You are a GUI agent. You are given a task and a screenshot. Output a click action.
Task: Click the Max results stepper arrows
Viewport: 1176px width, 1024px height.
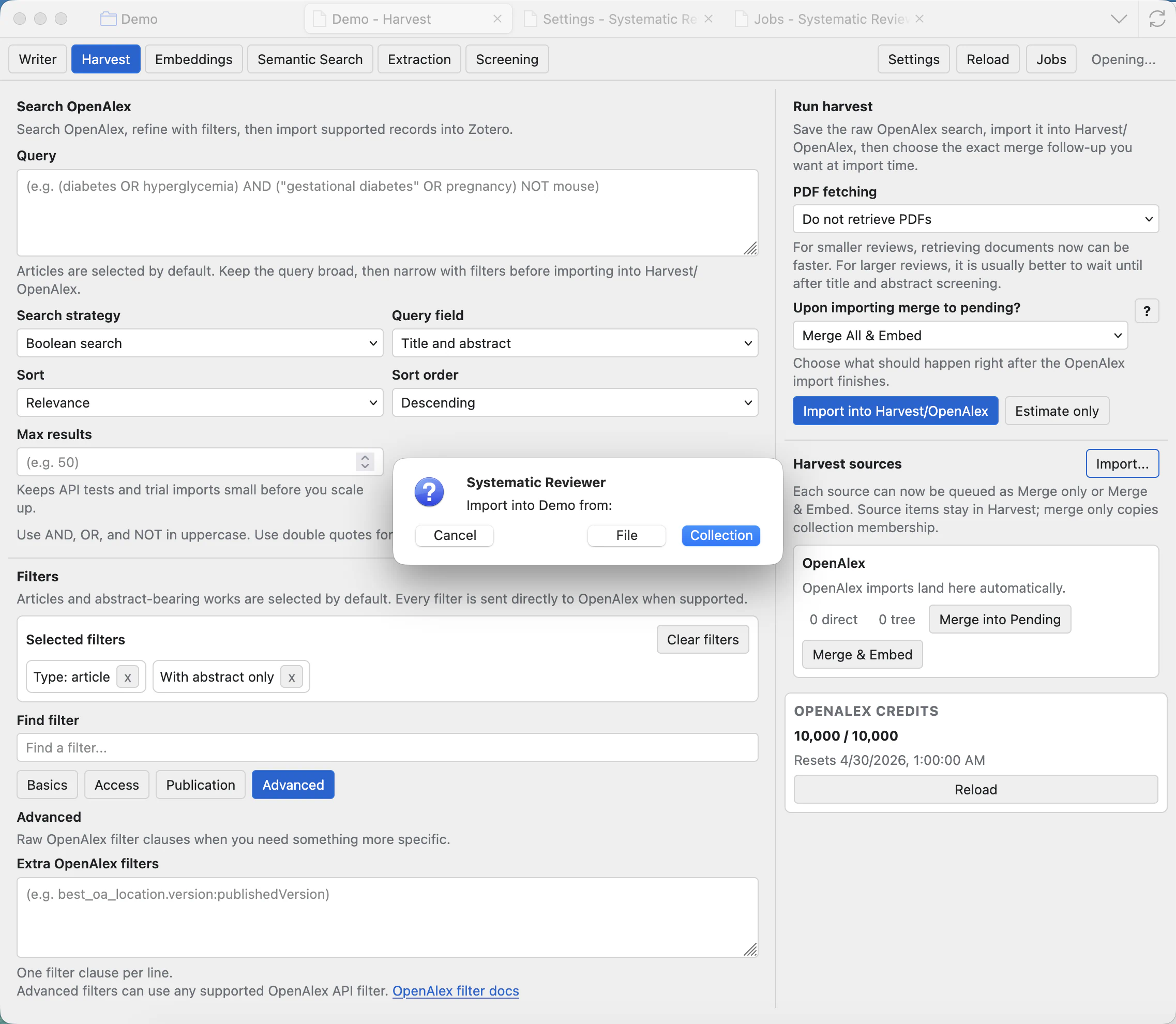click(365, 462)
